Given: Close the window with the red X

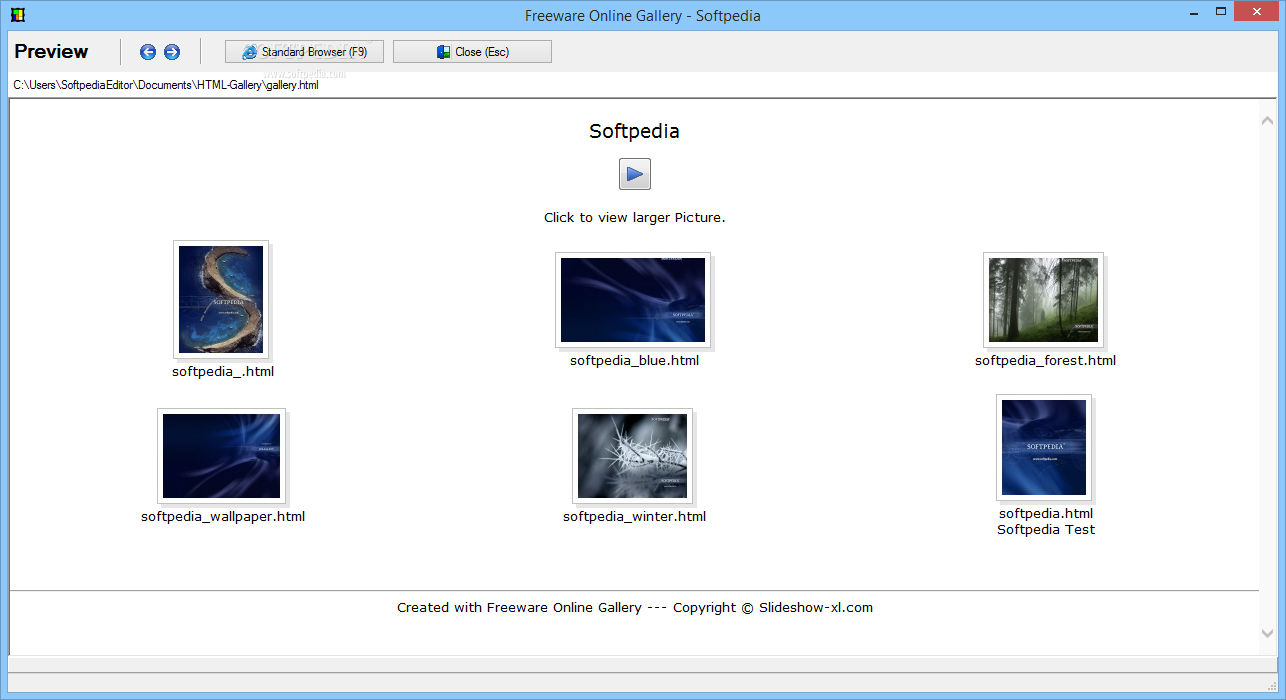Looking at the screenshot, I should [1258, 12].
